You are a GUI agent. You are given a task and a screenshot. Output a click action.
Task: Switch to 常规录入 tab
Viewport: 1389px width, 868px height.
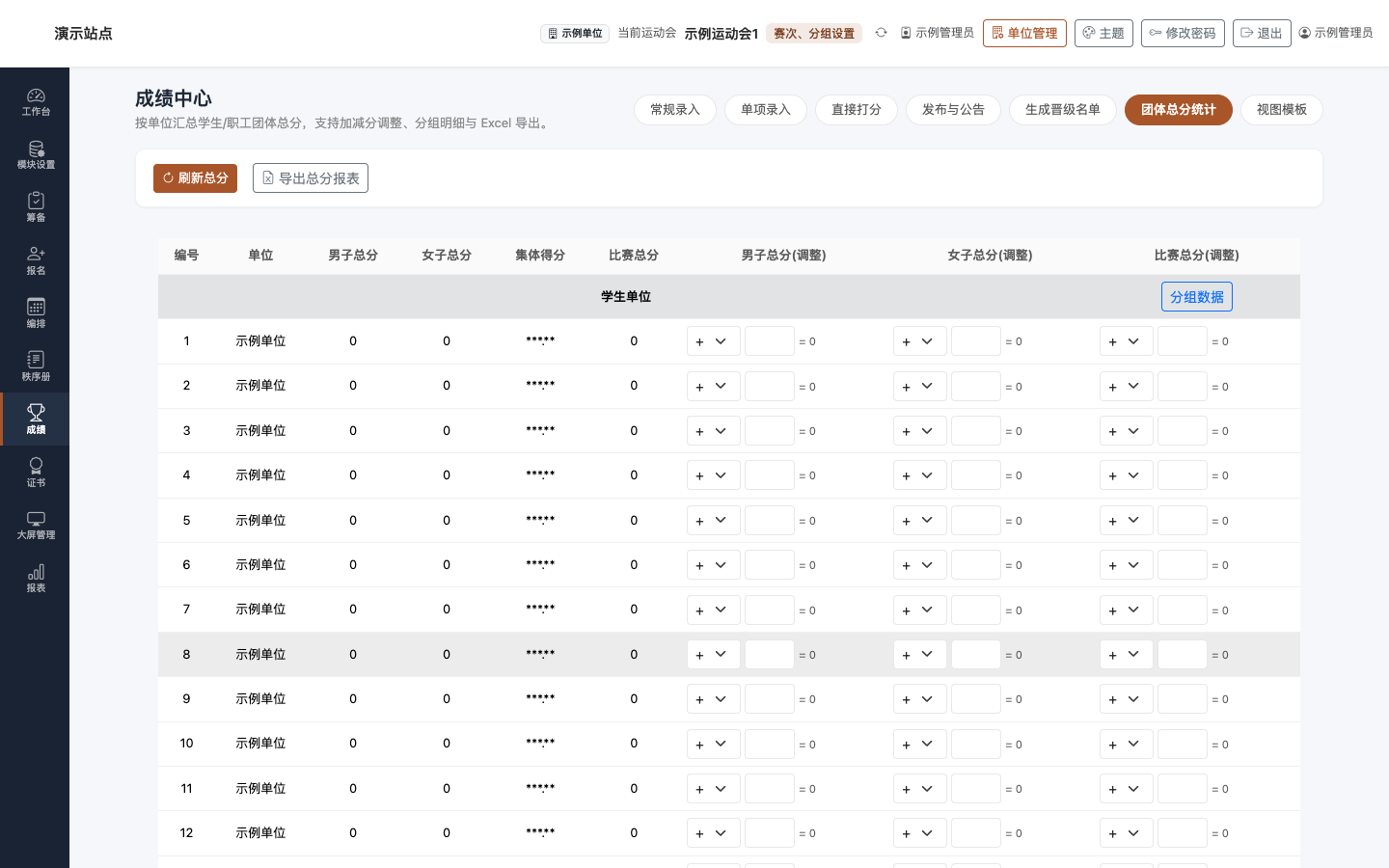[x=675, y=110]
